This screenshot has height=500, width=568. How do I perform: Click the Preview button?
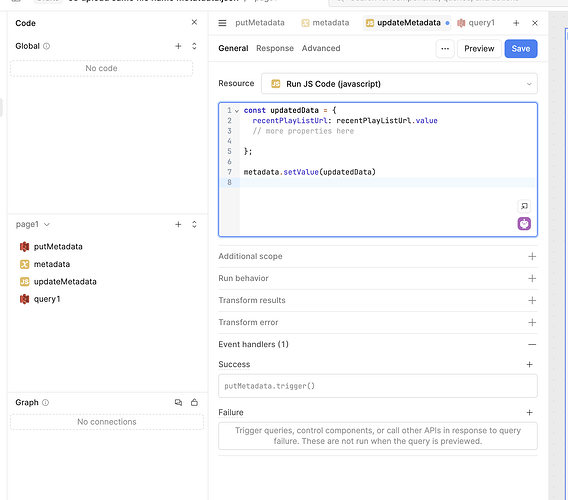coord(479,49)
